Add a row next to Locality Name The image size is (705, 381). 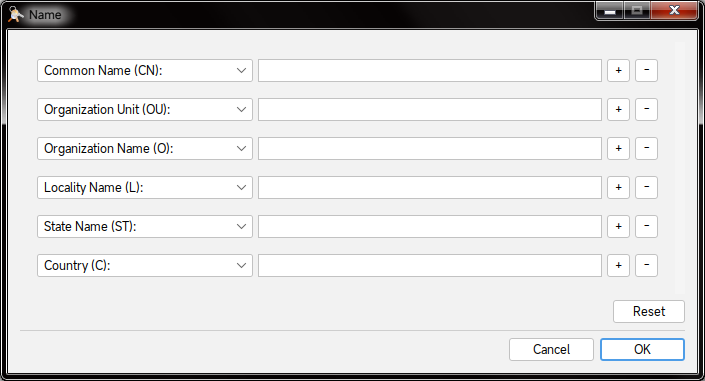[x=618, y=188]
